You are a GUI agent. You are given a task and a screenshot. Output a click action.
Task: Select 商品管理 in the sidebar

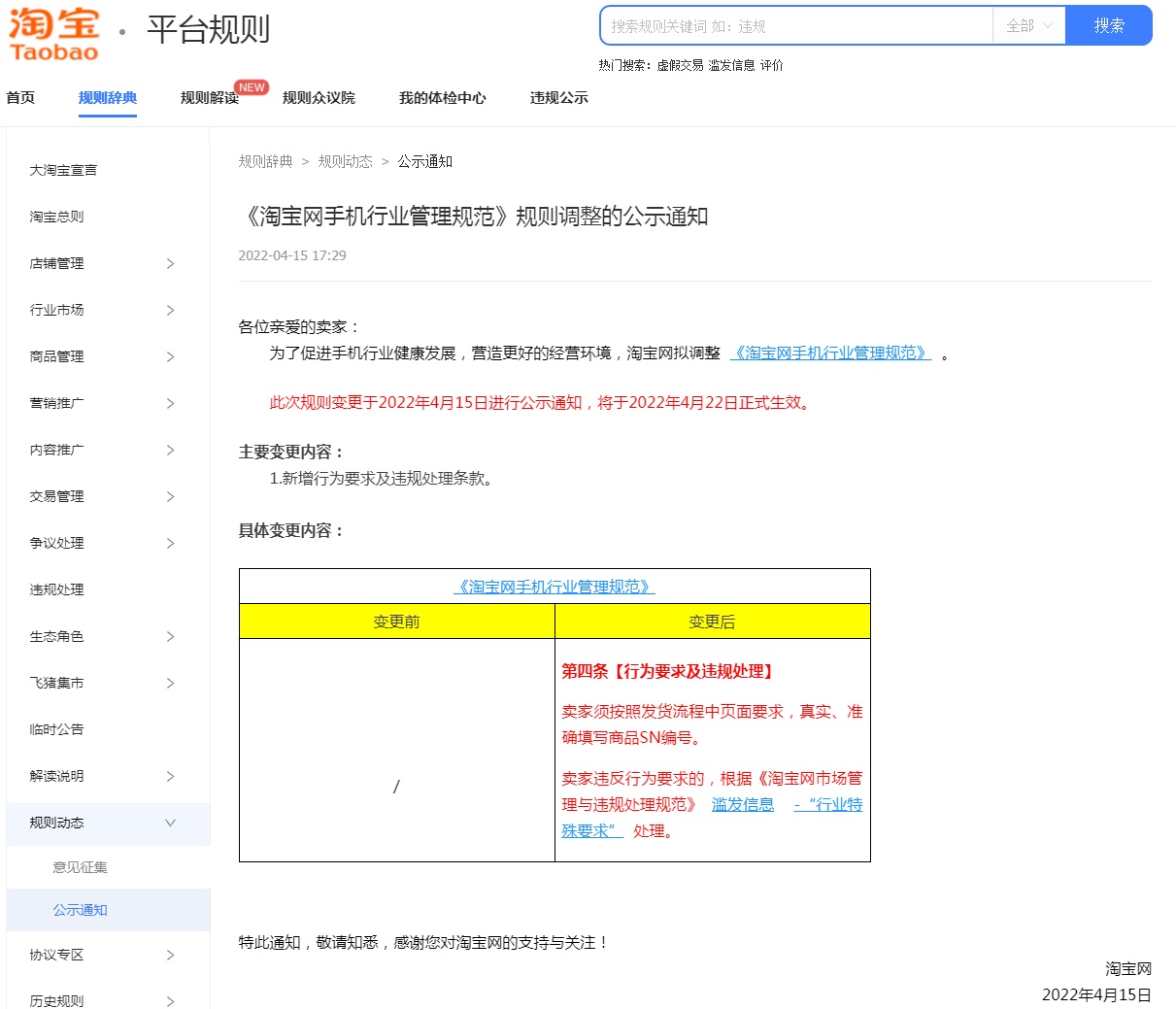56,356
